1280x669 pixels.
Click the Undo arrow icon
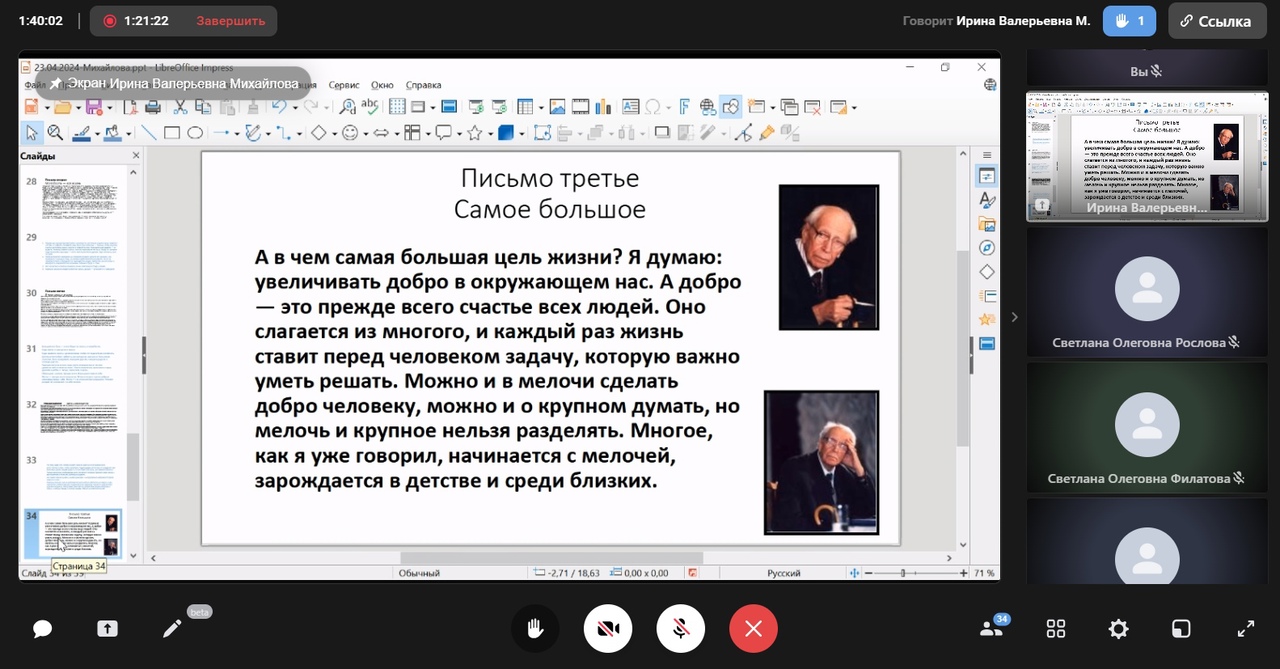point(279,107)
